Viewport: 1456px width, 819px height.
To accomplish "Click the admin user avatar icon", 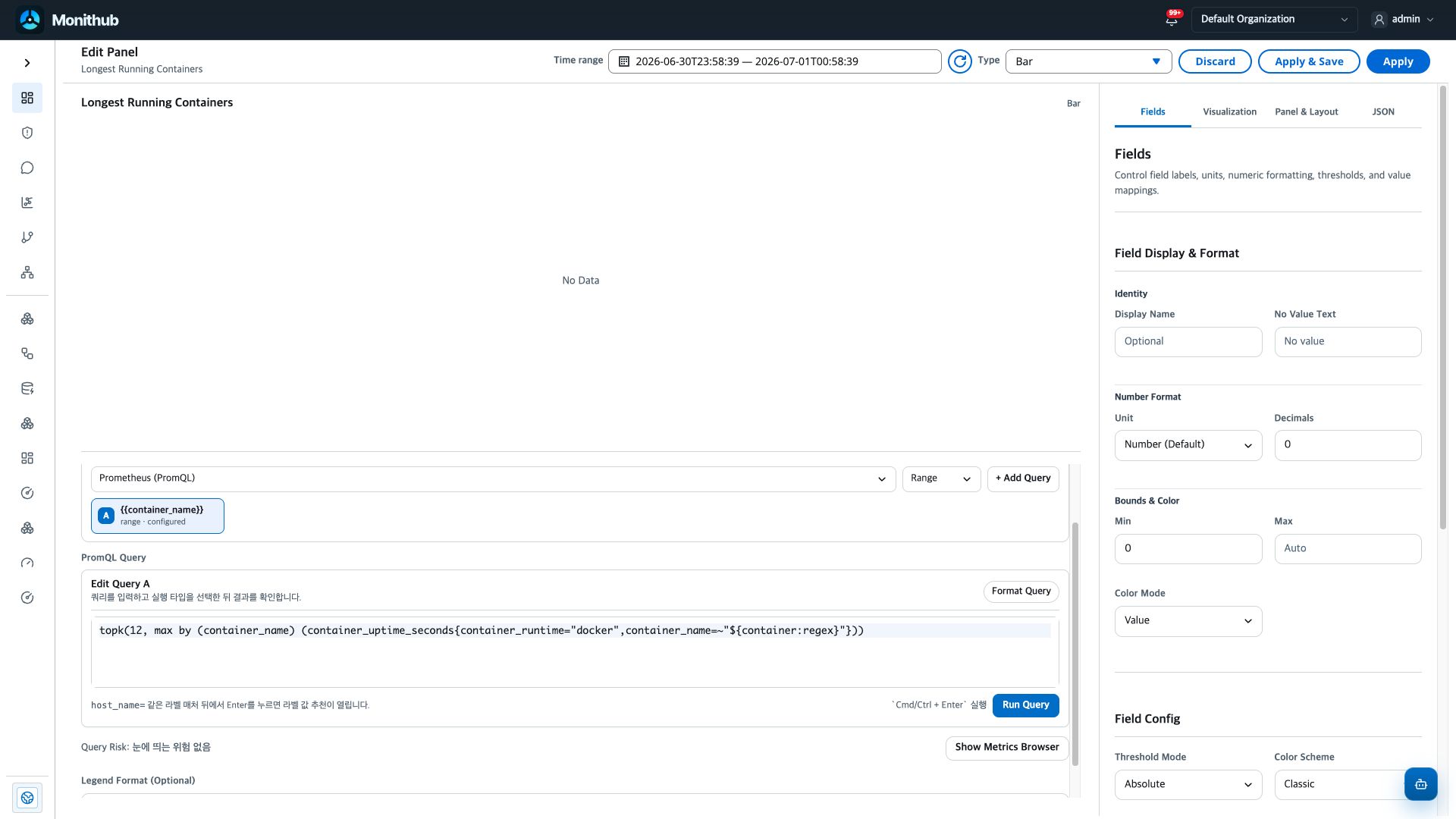I will pos(1379,20).
